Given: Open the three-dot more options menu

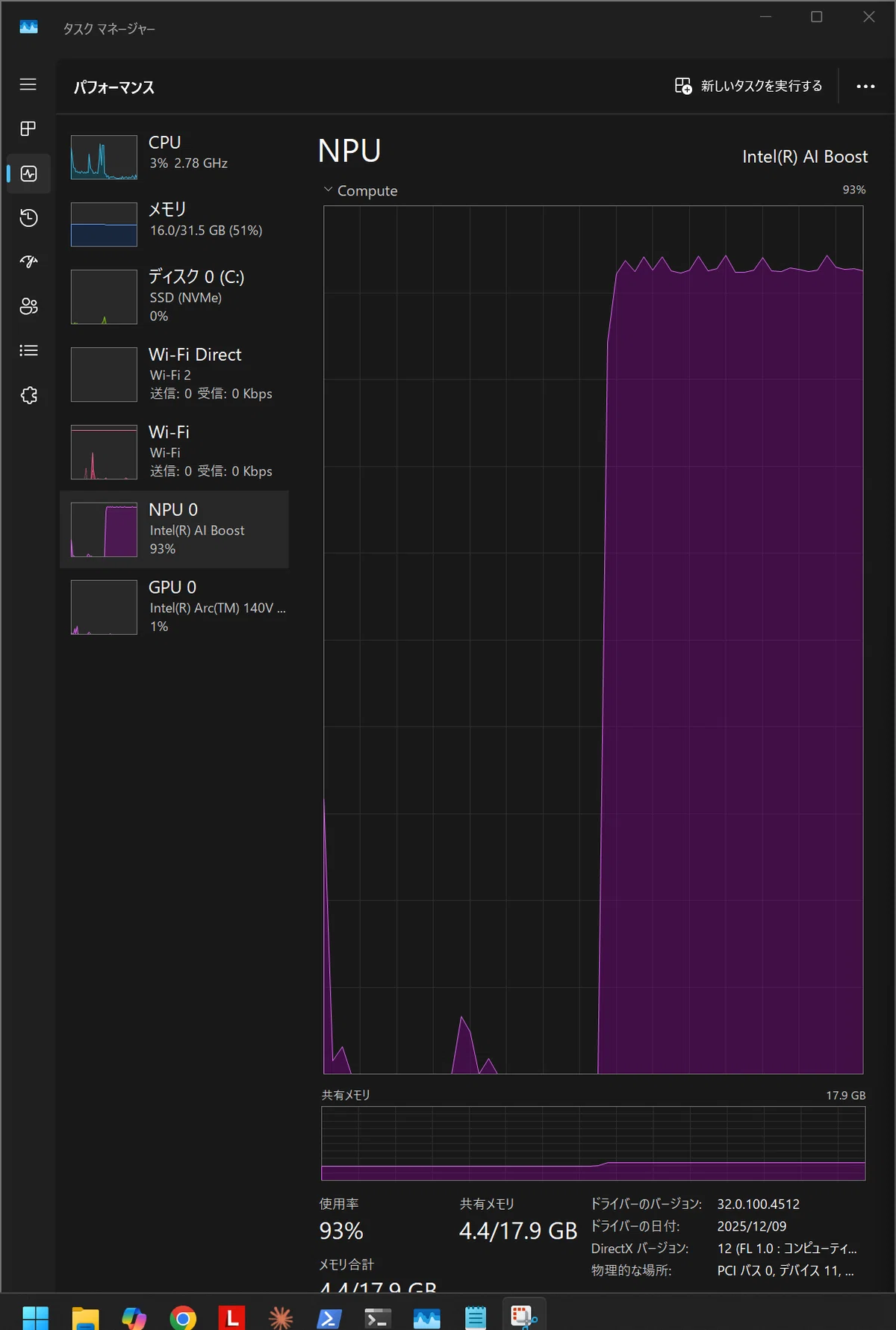Looking at the screenshot, I should click(x=865, y=87).
